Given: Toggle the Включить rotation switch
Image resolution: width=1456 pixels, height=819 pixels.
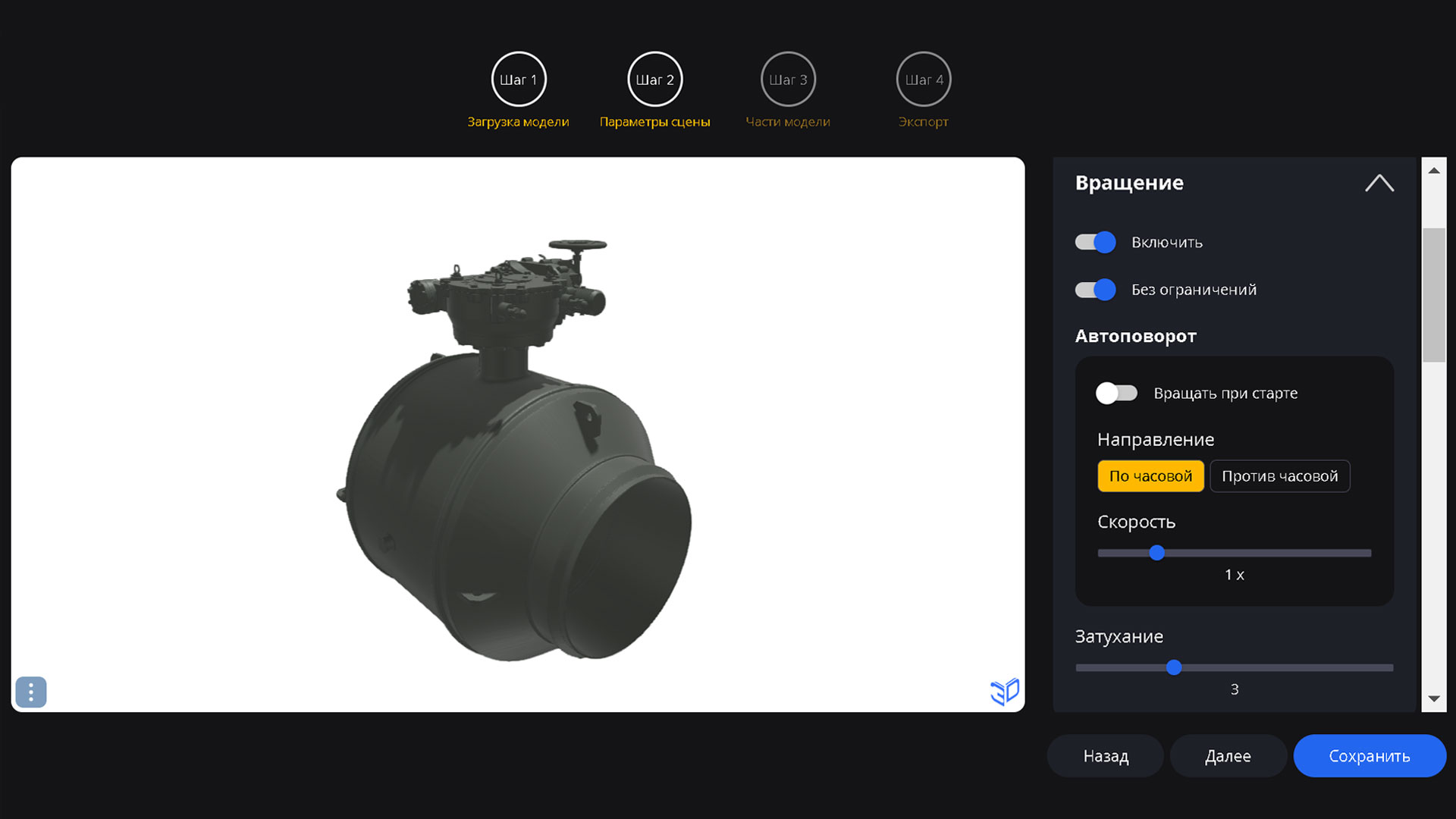Looking at the screenshot, I should pyautogui.click(x=1095, y=243).
